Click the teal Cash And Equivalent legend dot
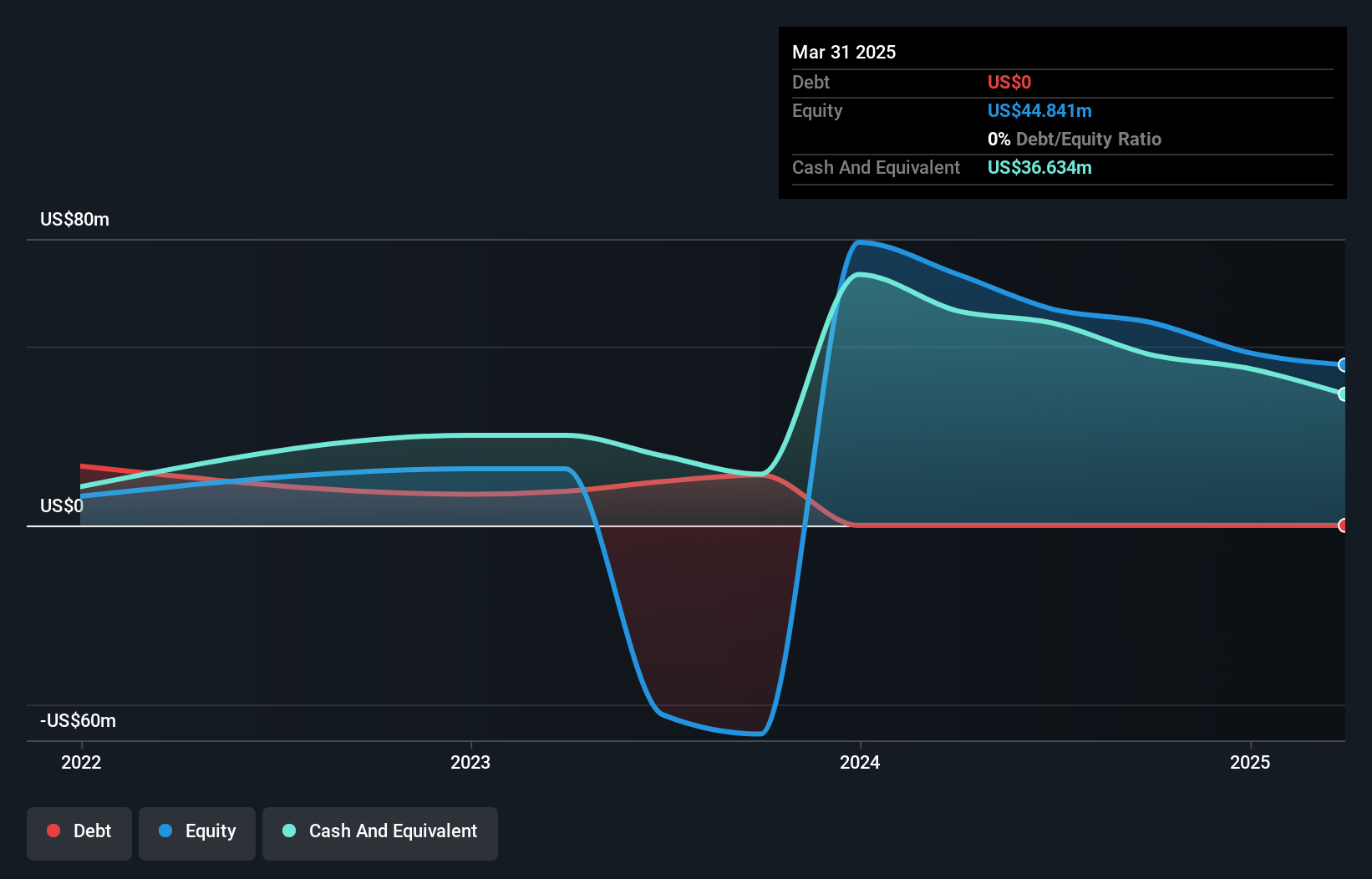The height and width of the screenshot is (879, 1372). pos(289,831)
